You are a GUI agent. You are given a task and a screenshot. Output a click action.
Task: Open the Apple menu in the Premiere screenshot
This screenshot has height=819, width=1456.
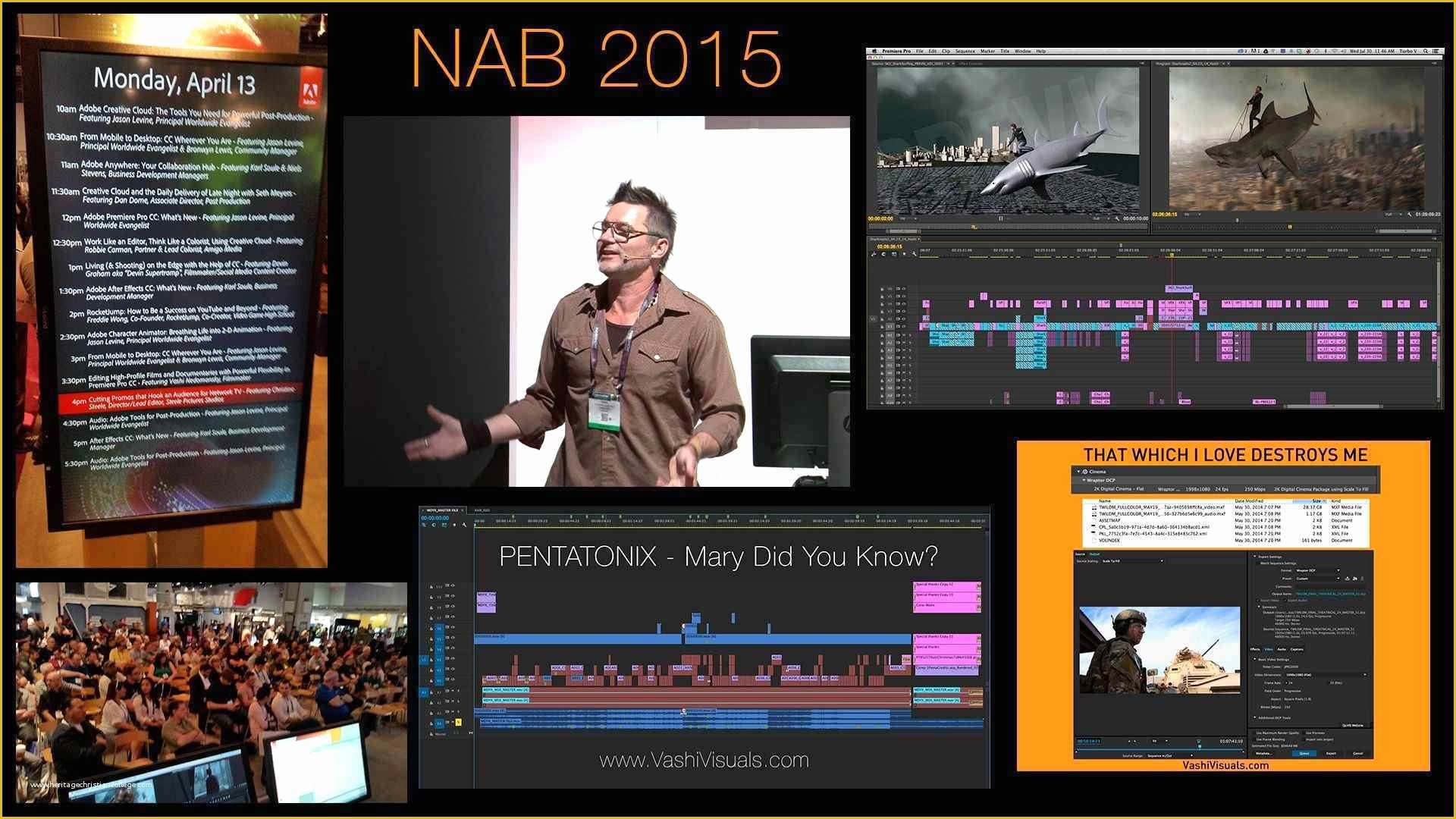point(874,51)
